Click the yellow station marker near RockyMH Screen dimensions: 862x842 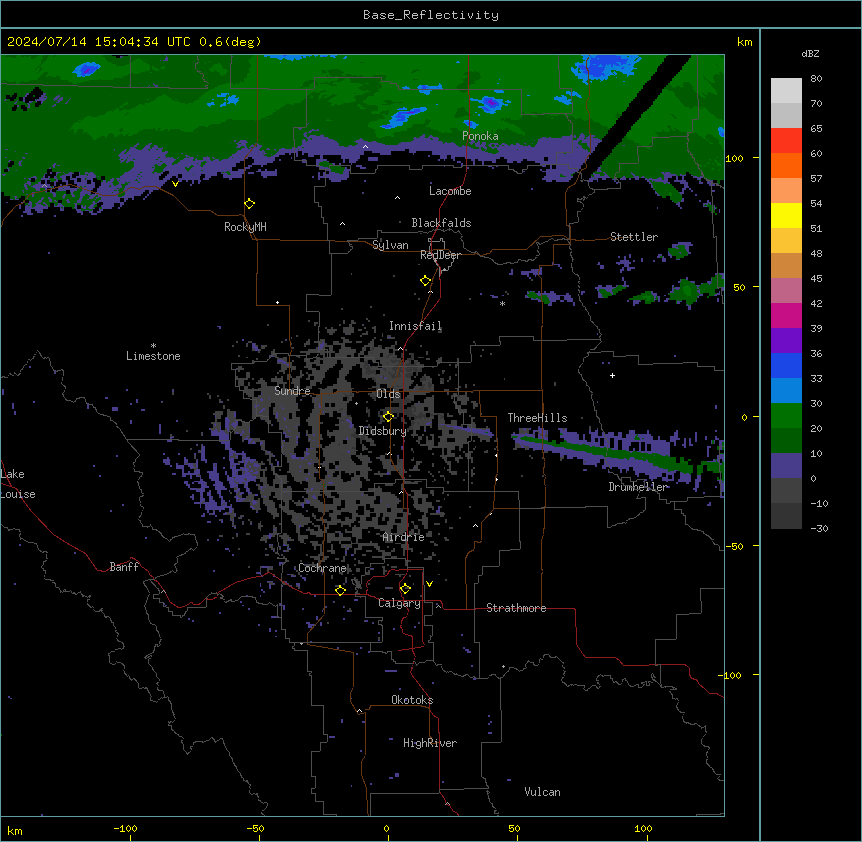[x=250, y=204]
